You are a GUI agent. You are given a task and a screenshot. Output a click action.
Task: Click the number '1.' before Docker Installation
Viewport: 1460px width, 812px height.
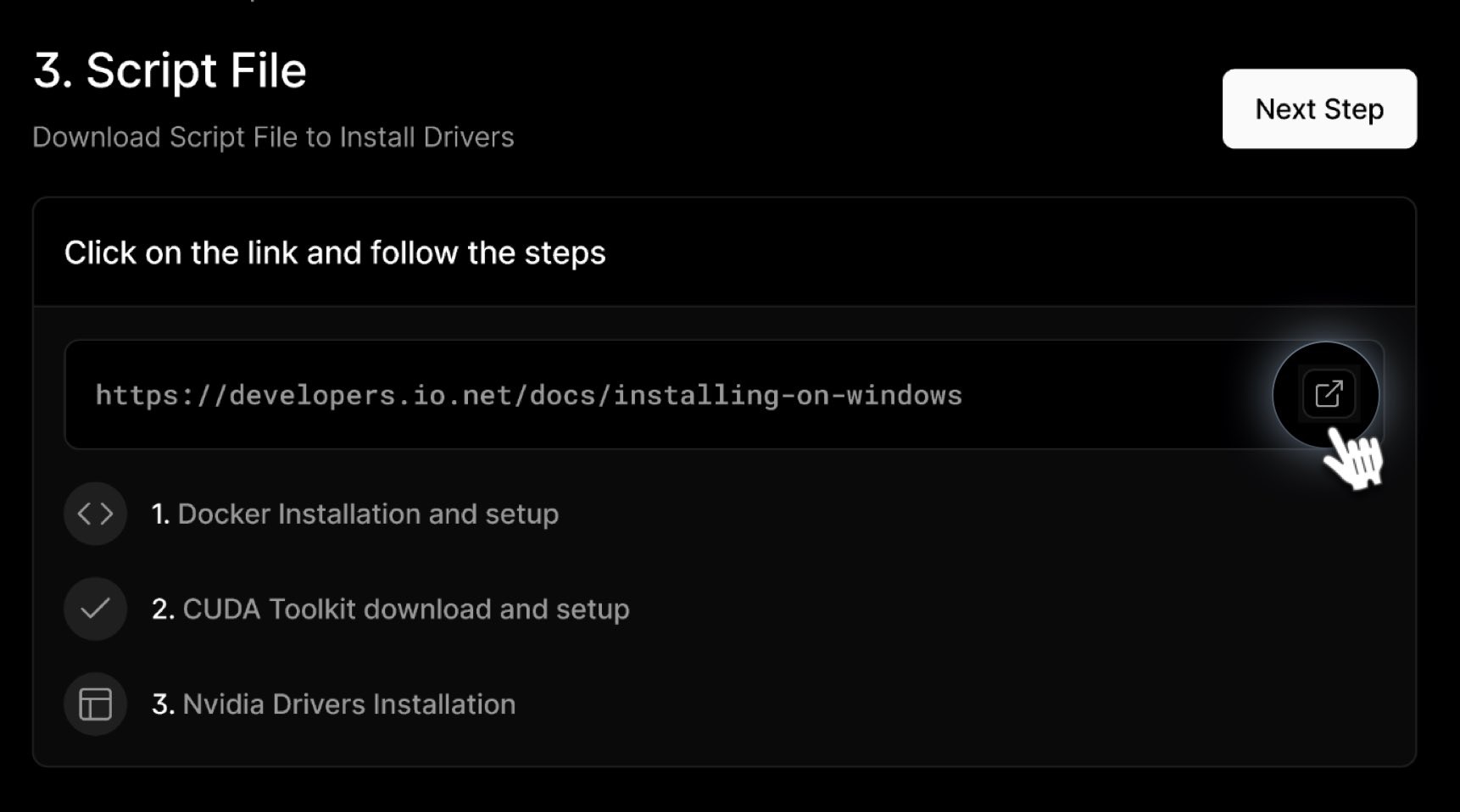click(x=161, y=514)
